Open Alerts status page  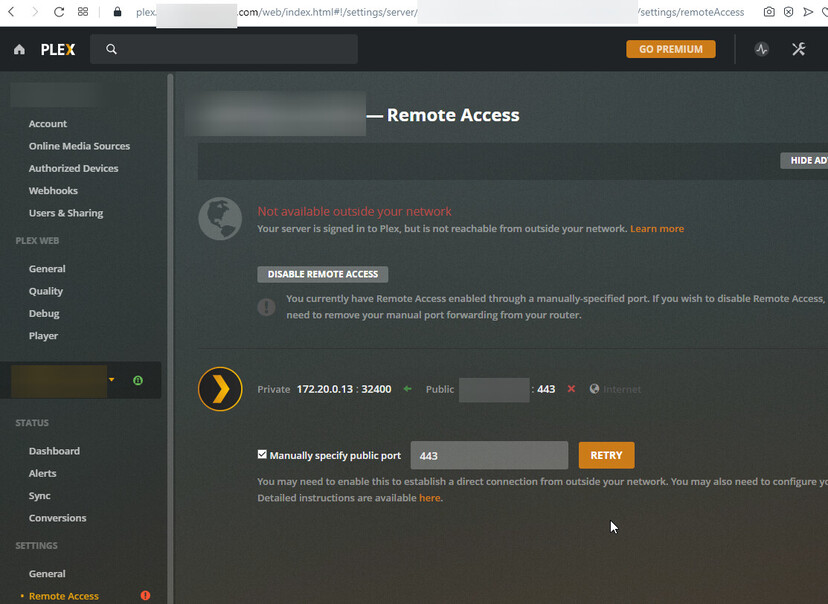(x=42, y=473)
